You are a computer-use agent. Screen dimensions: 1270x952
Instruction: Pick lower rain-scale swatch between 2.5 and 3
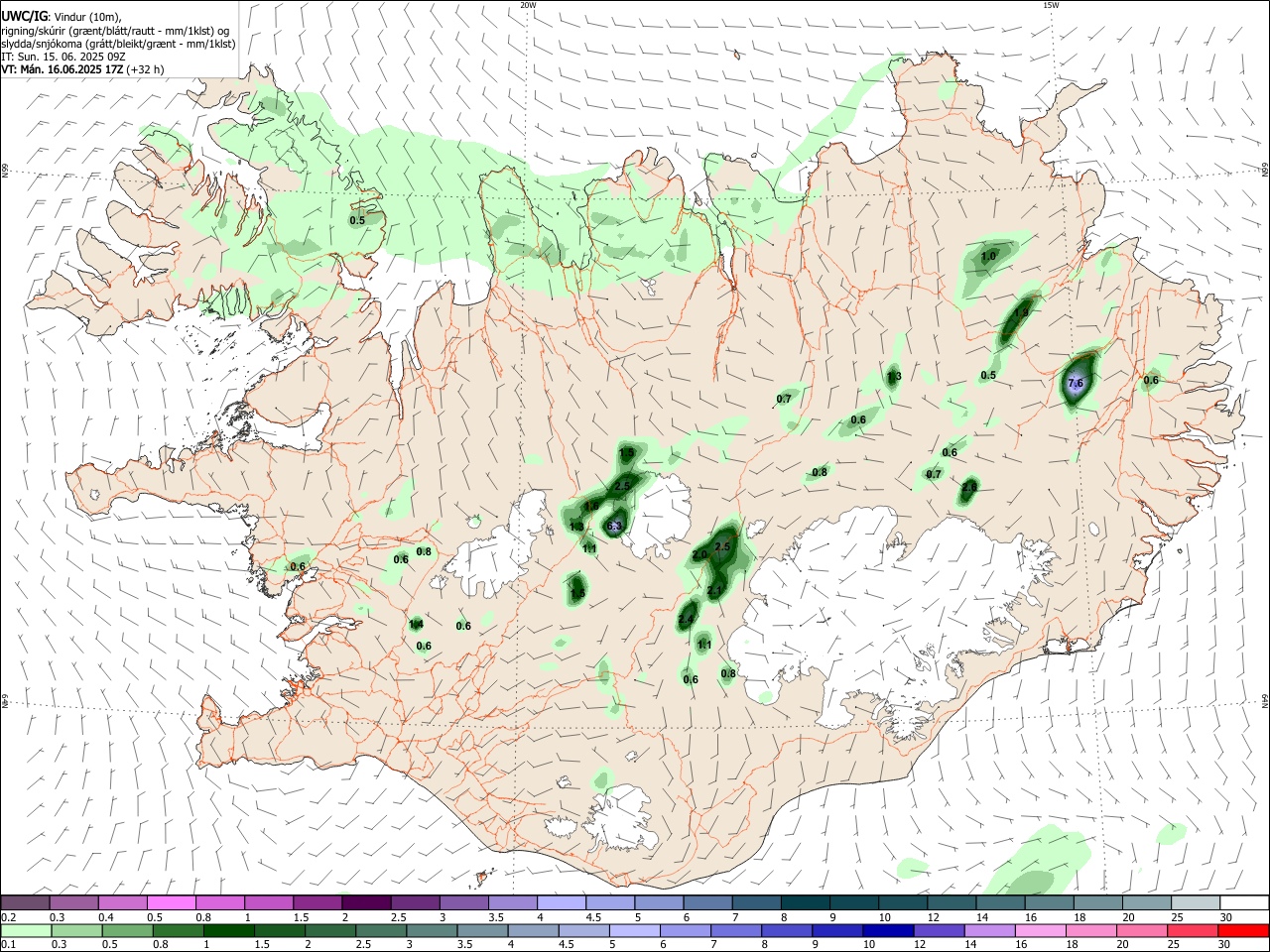(380, 931)
